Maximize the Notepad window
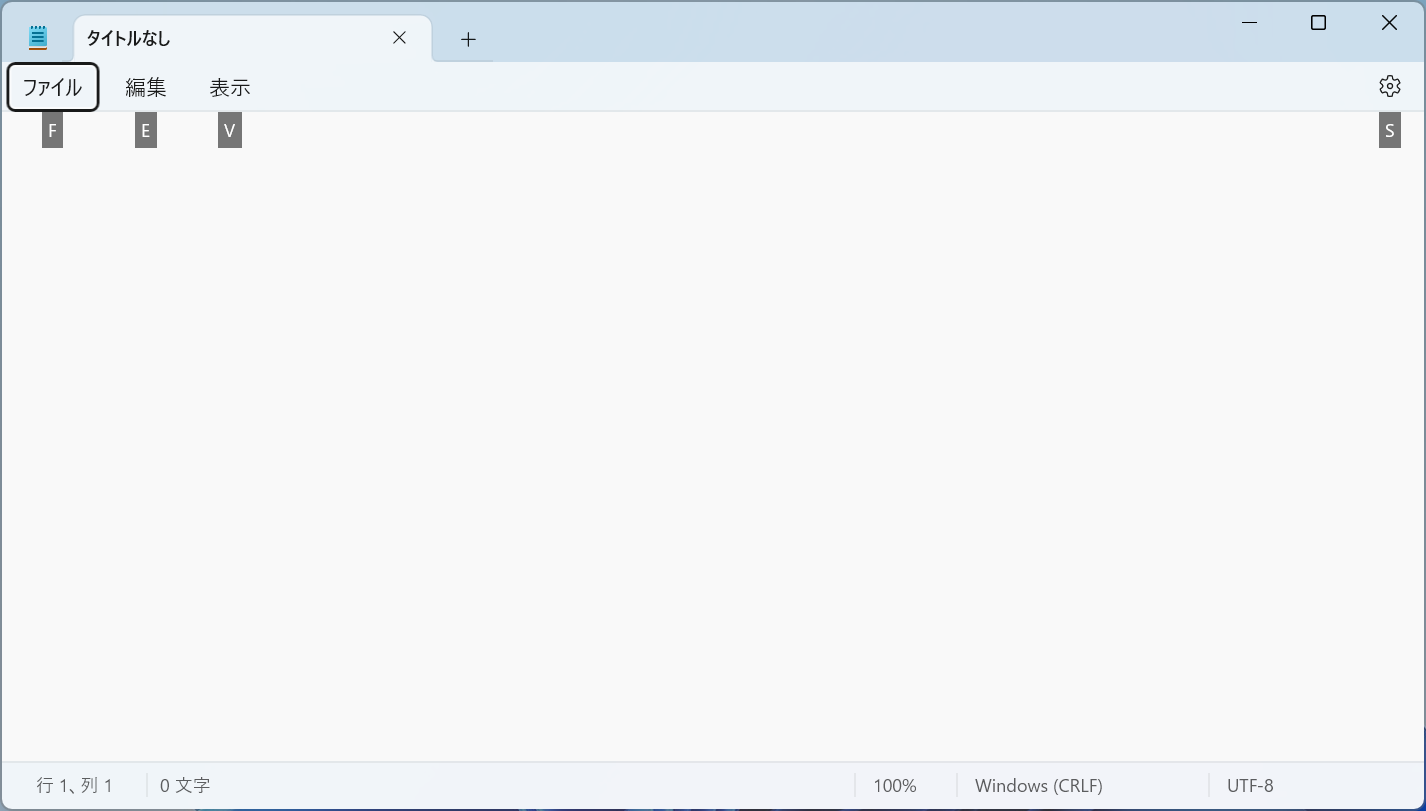Viewport: 1426px width, 811px height. pyautogui.click(x=1318, y=23)
